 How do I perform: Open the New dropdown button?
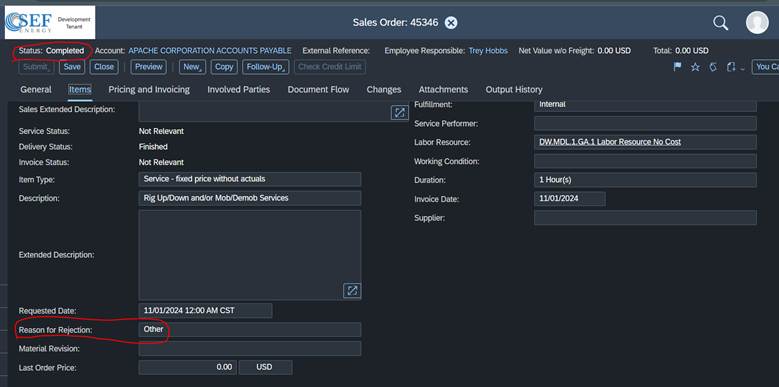pos(192,67)
